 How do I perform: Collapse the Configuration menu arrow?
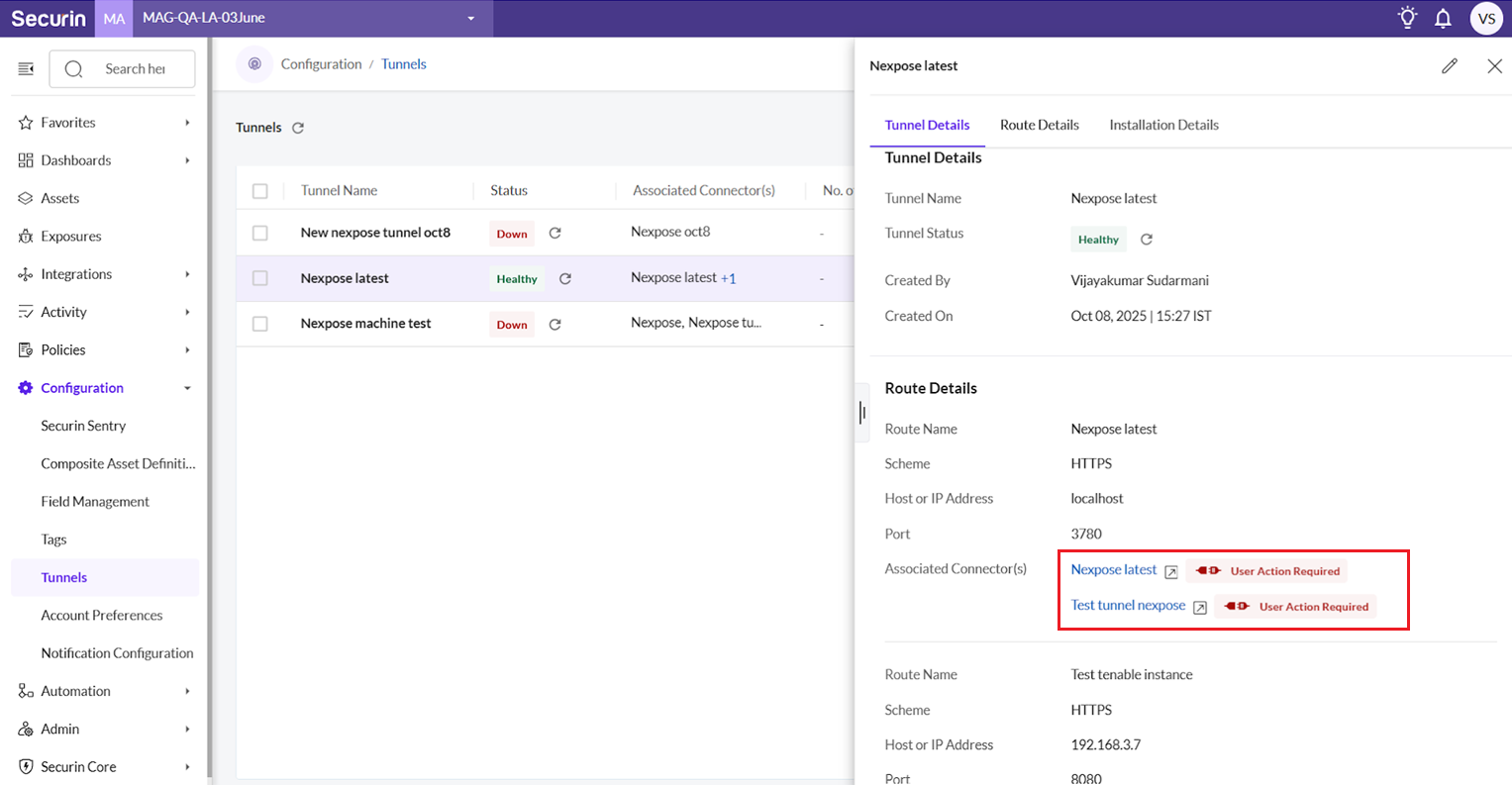(x=187, y=388)
